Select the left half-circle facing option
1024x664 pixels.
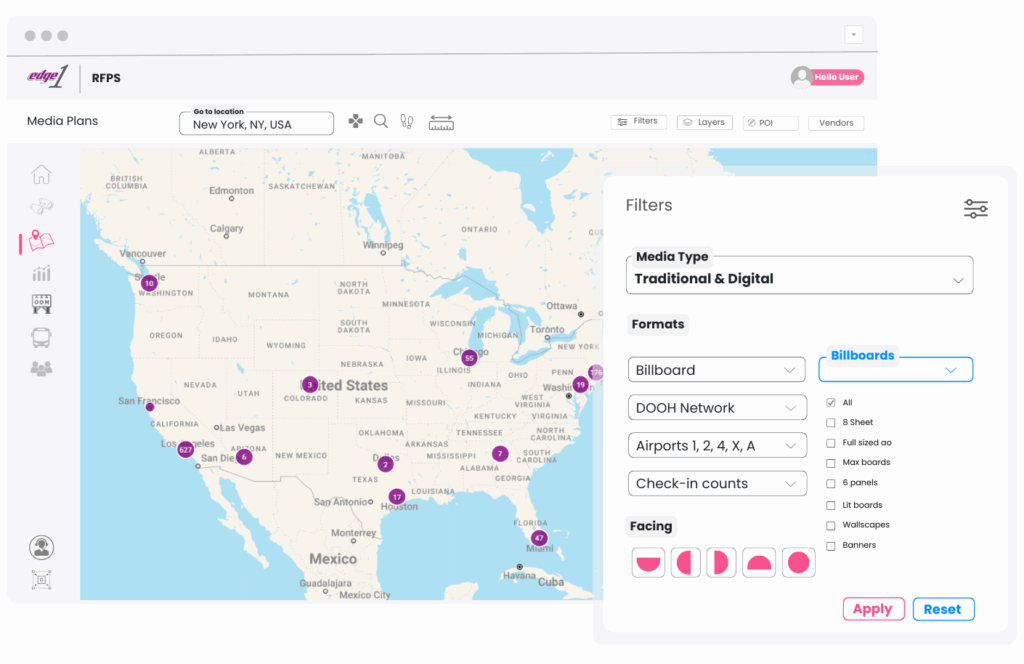[x=684, y=563]
